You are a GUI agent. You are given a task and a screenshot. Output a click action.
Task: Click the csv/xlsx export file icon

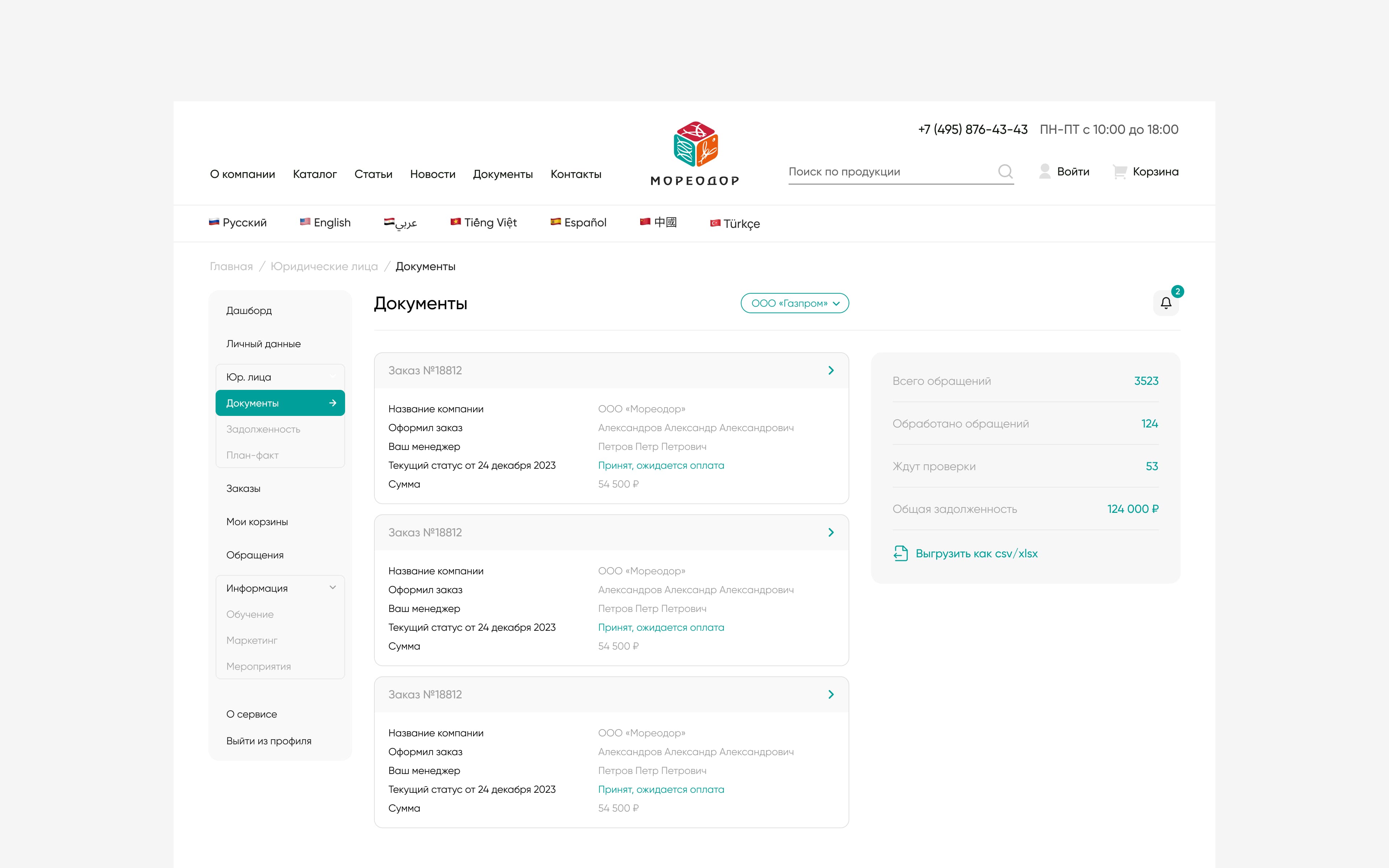pyautogui.click(x=901, y=553)
